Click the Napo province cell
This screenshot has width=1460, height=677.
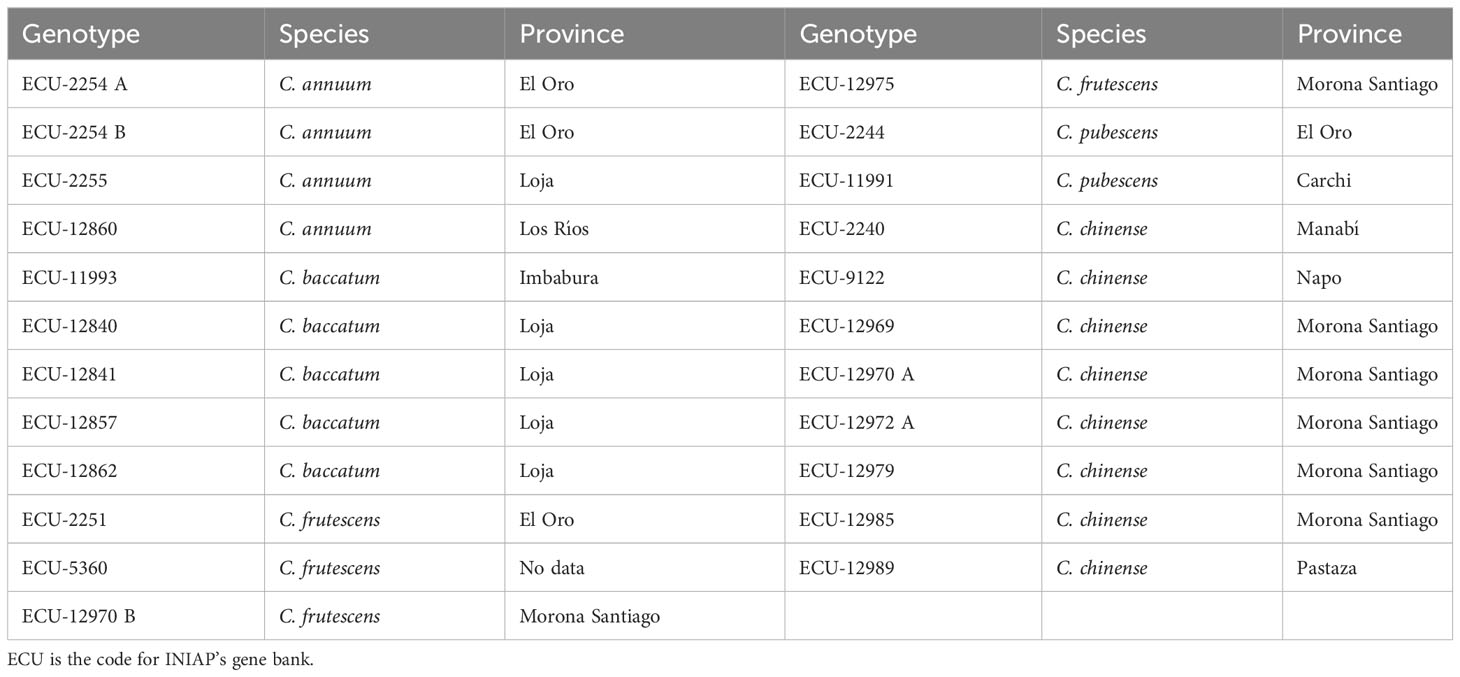point(1367,278)
